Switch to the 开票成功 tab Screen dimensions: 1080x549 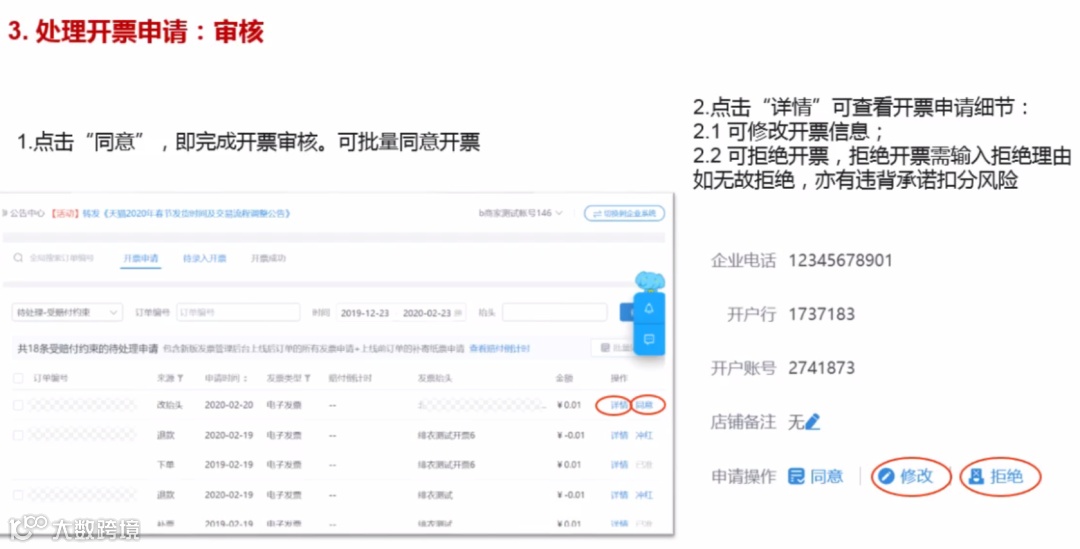268,258
